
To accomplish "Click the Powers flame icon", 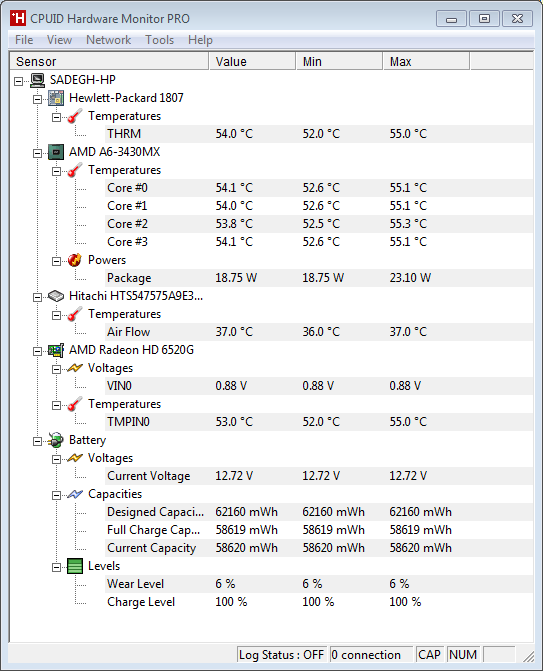I will 74,260.
